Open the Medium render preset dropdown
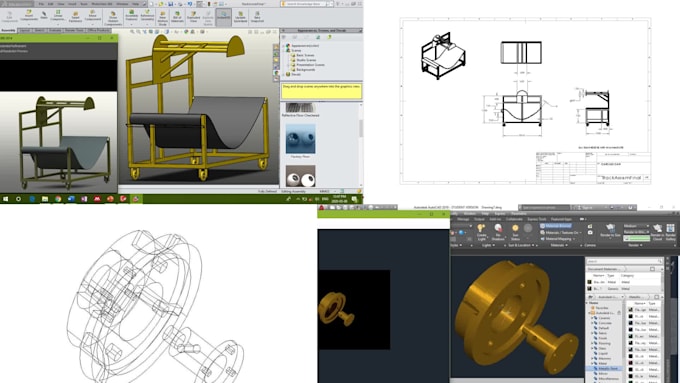 637,226
